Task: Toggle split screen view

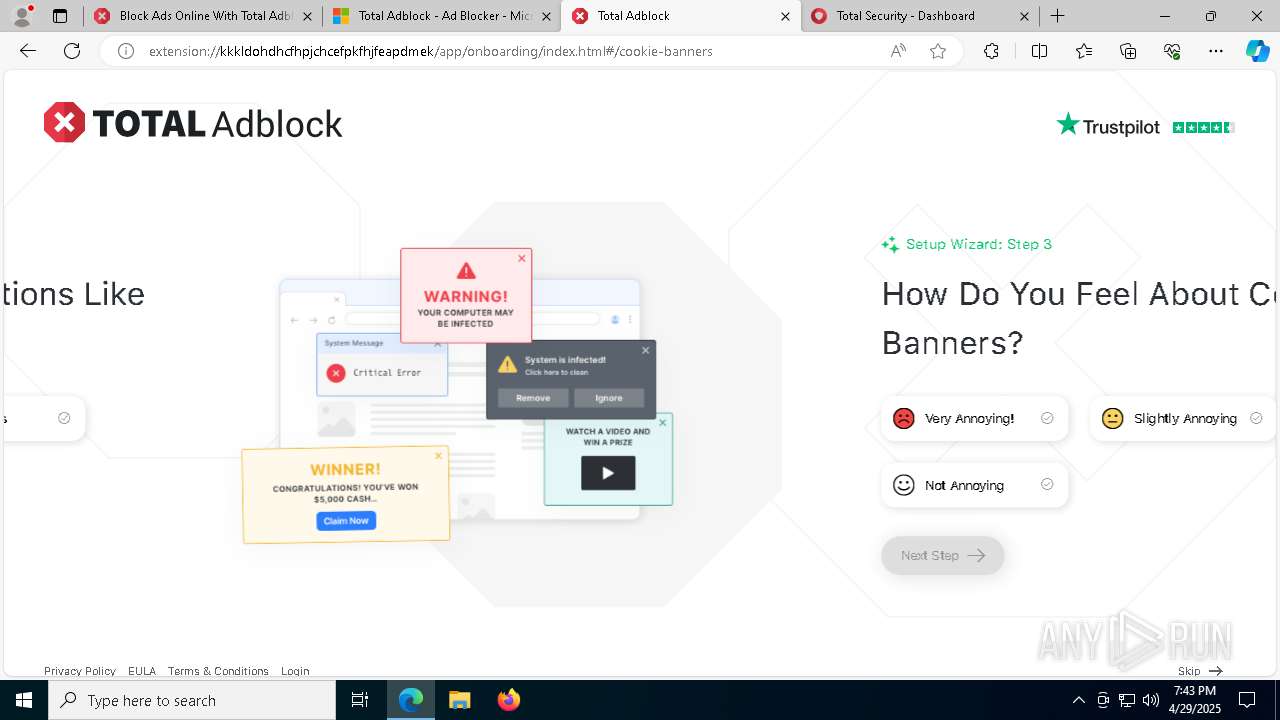Action: pos(1039,51)
